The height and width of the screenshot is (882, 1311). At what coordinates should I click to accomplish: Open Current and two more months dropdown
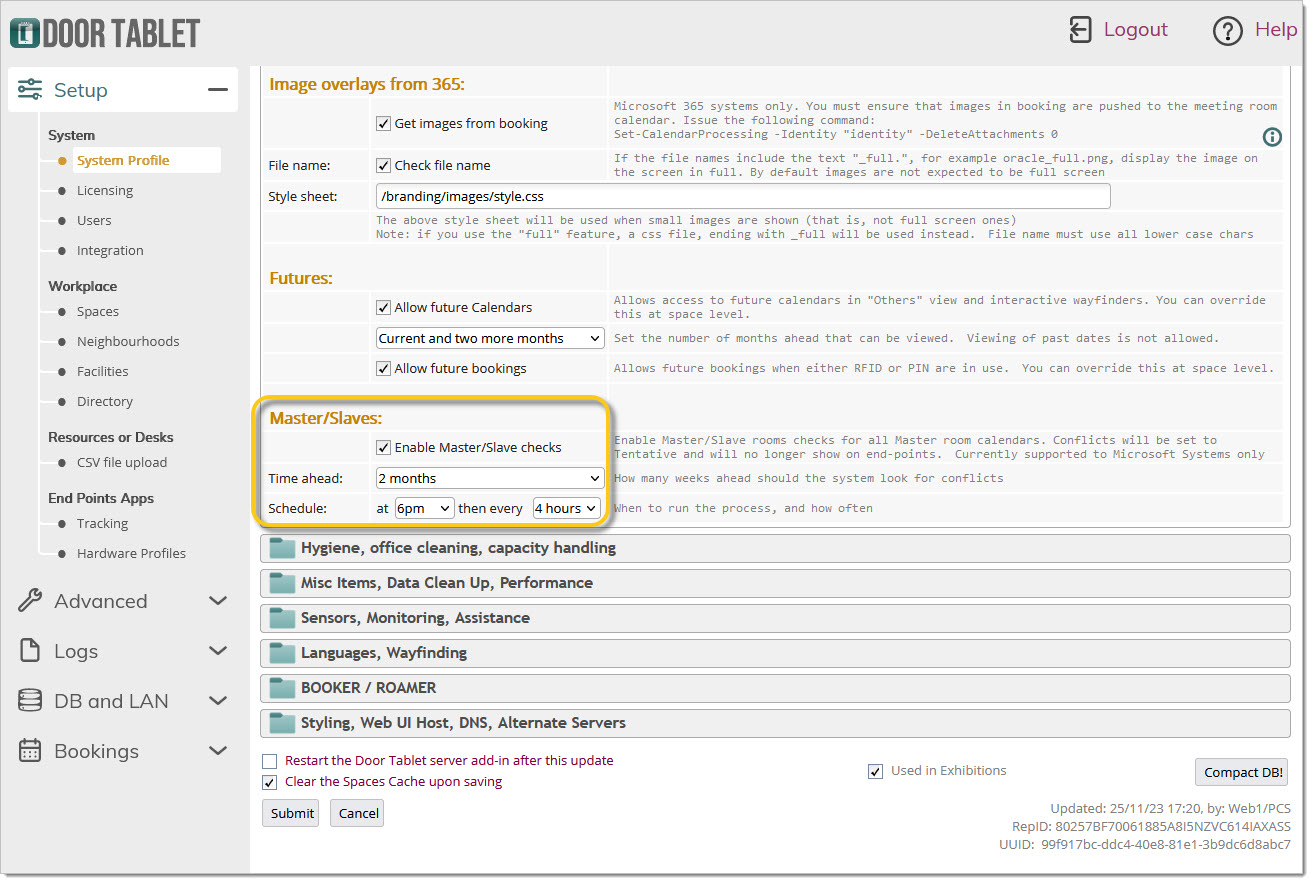pyautogui.click(x=490, y=339)
